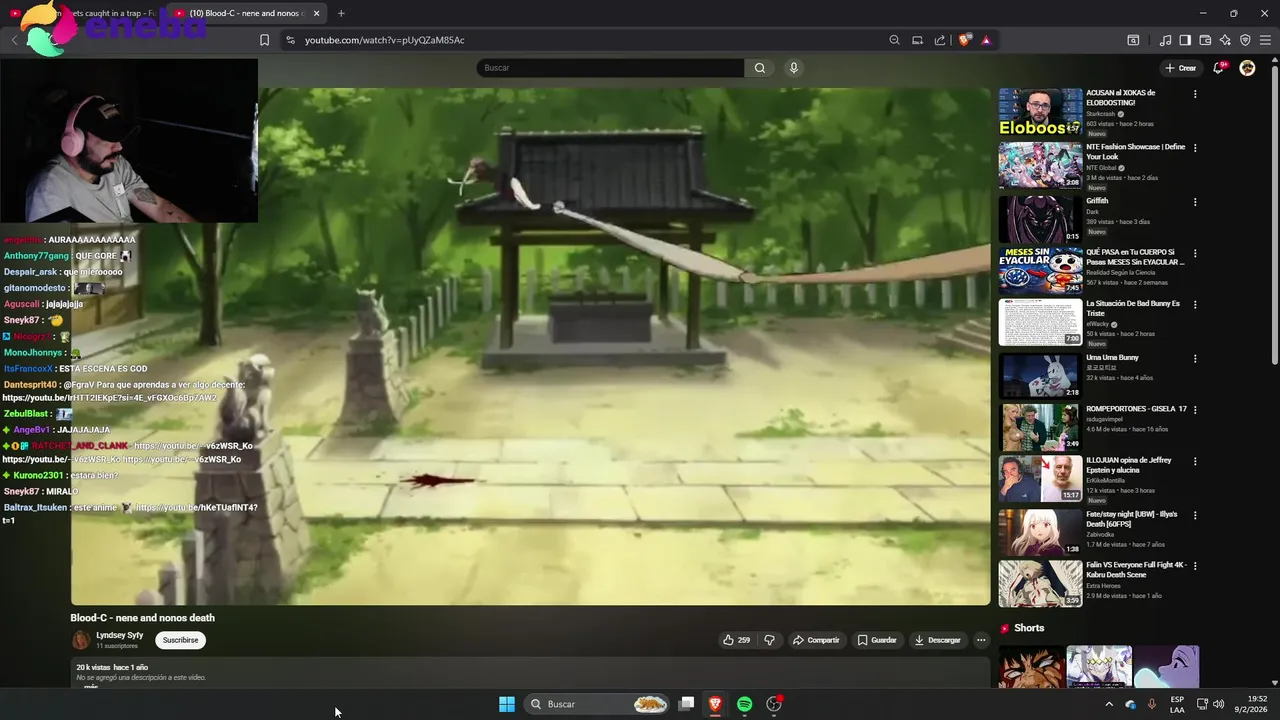This screenshot has width=1280, height=720.
Task: Open the ESP LAA language switcher
Action: [1177, 704]
